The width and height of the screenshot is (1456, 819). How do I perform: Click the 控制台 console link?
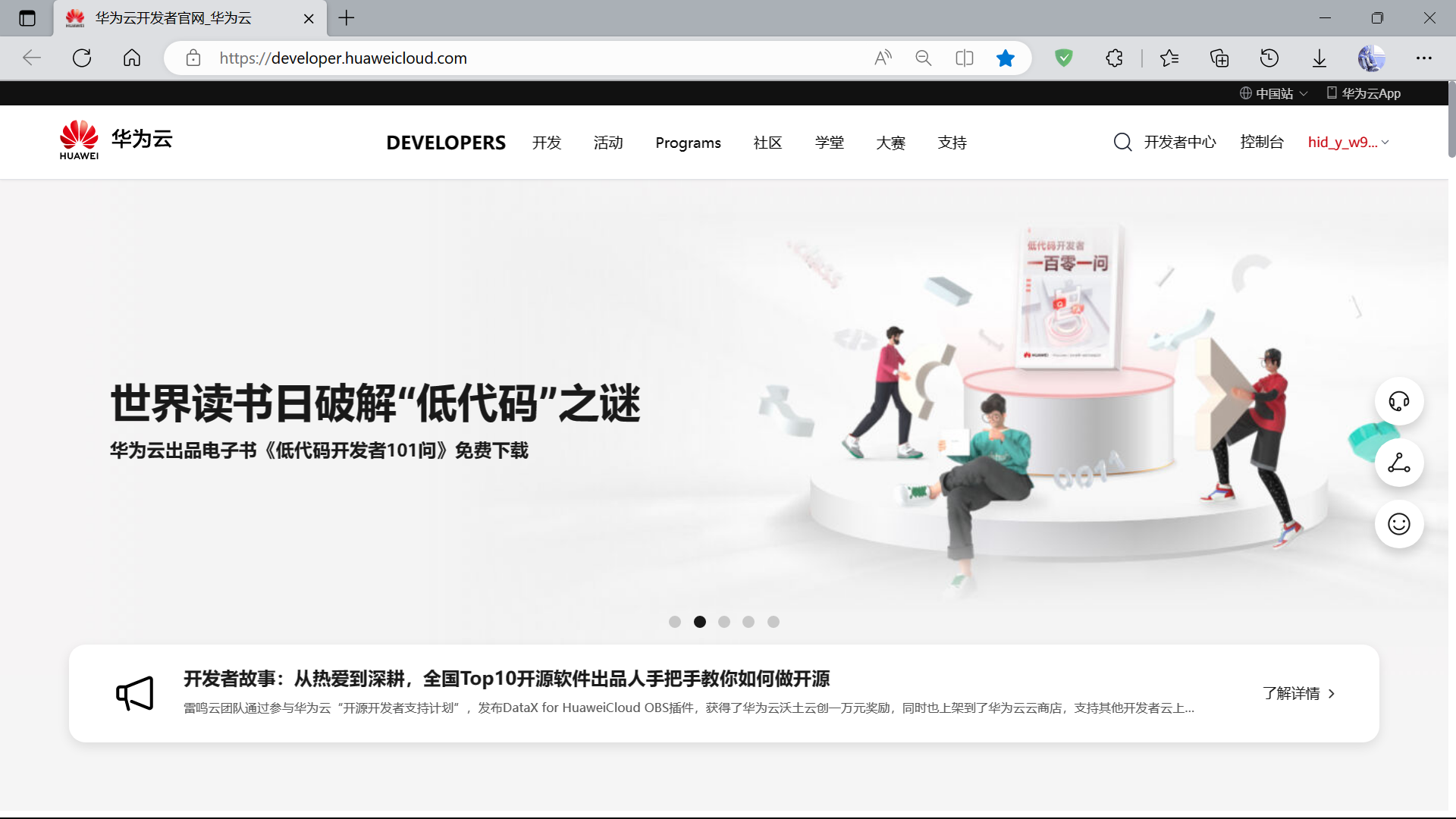tap(1262, 142)
